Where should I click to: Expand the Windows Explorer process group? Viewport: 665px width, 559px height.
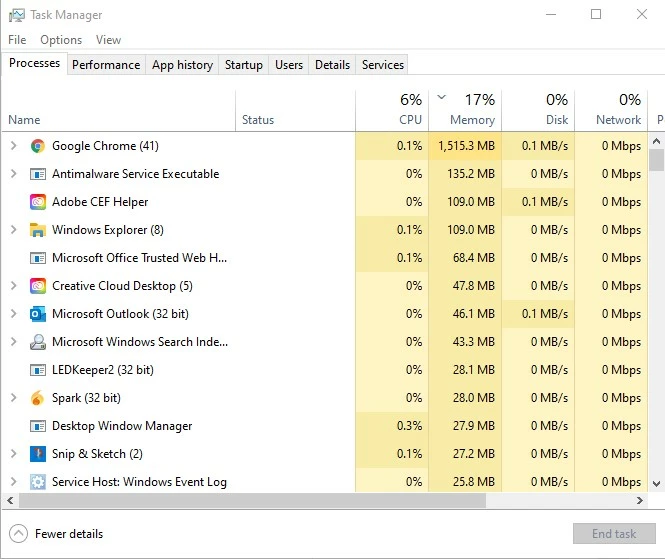coord(14,230)
